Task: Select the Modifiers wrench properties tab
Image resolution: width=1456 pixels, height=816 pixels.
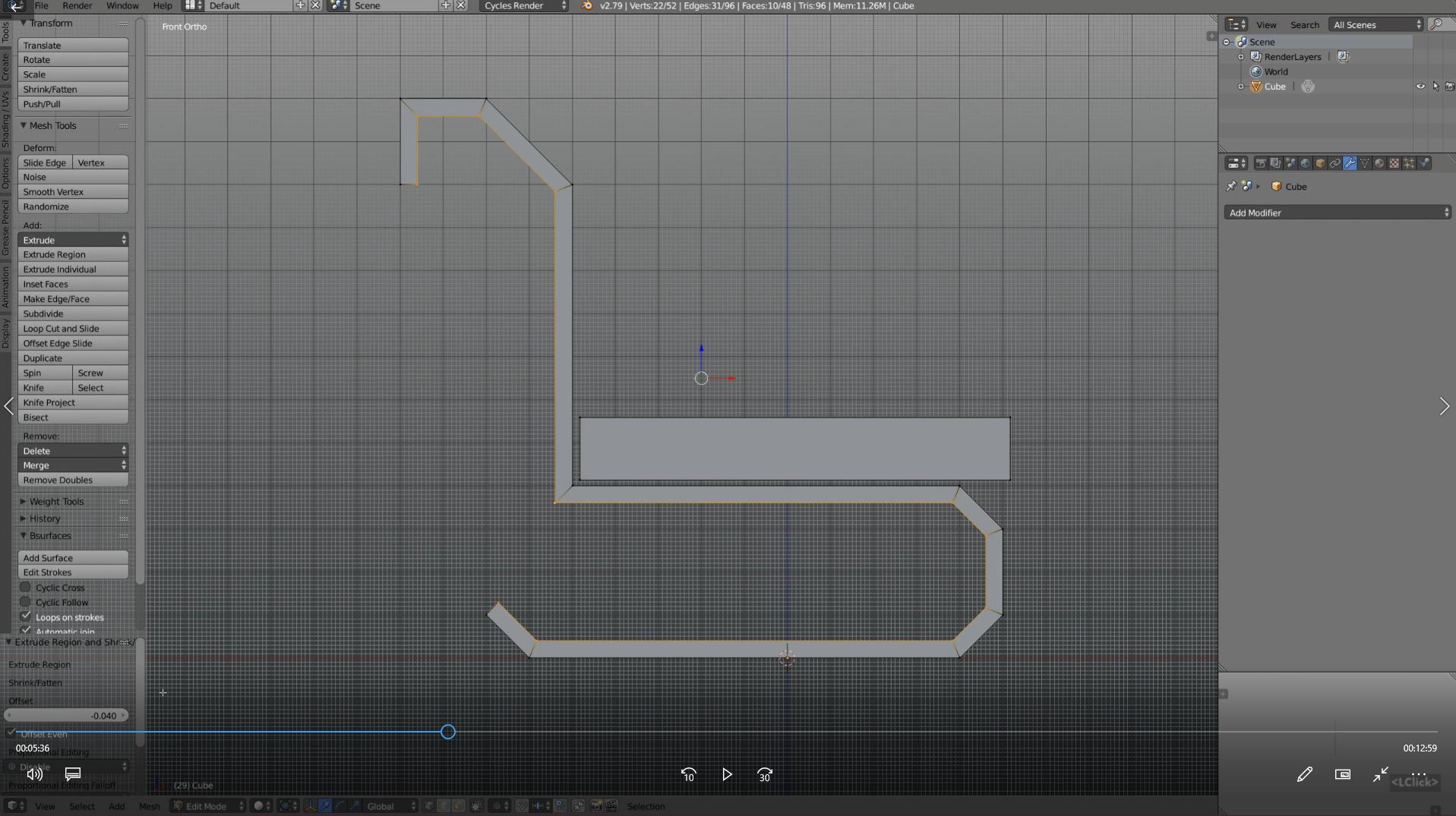Action: click(1350, 163)
